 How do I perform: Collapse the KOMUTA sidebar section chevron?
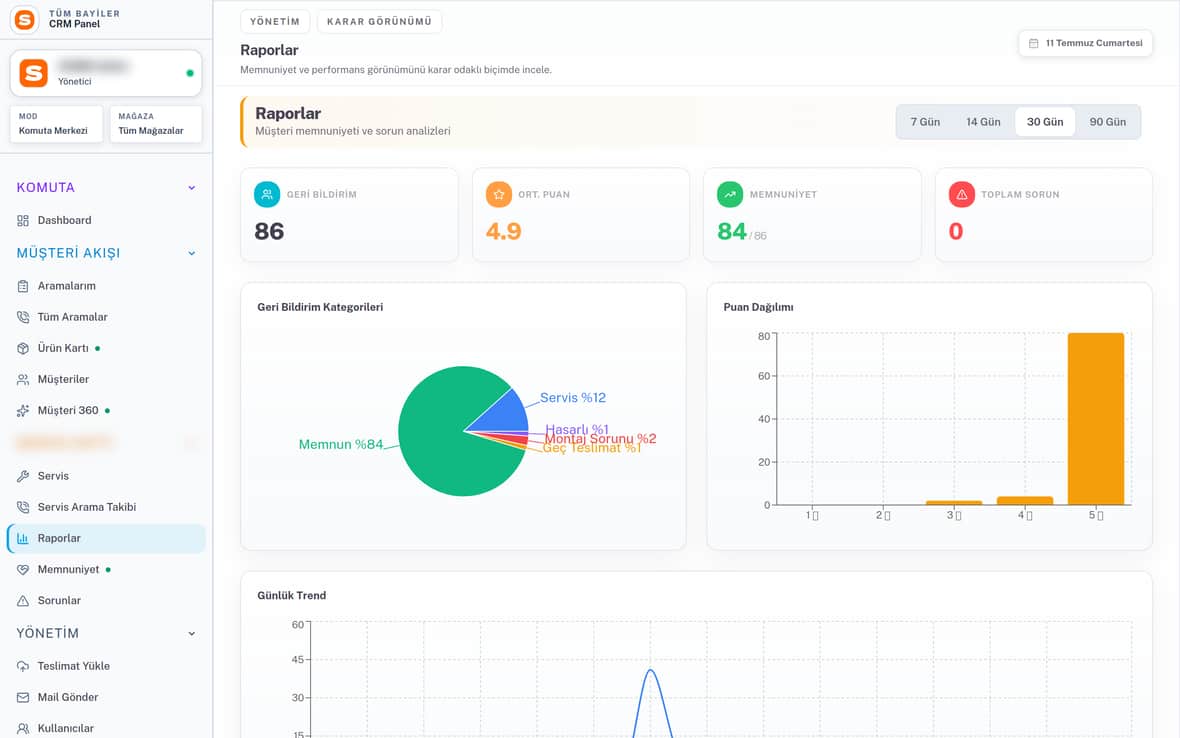(192, 188)
